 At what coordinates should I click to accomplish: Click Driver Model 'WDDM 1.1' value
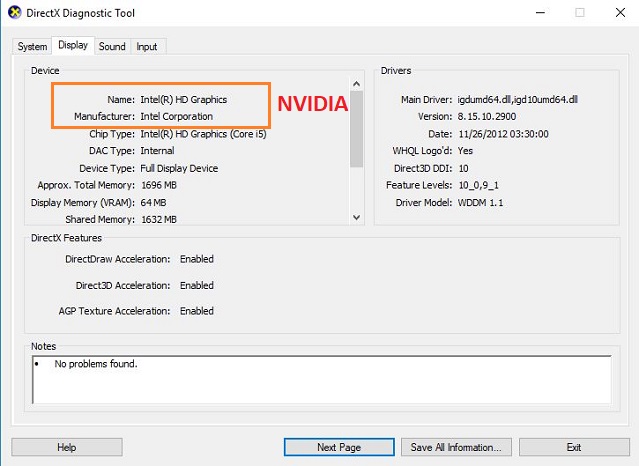click(x=480, y=203)
